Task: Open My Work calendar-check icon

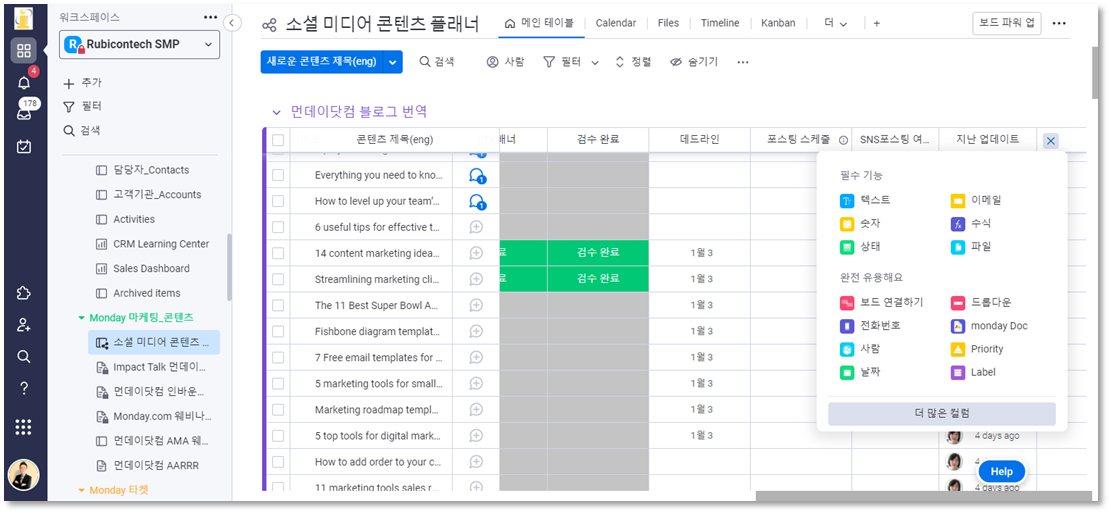Action: (23, 146)
